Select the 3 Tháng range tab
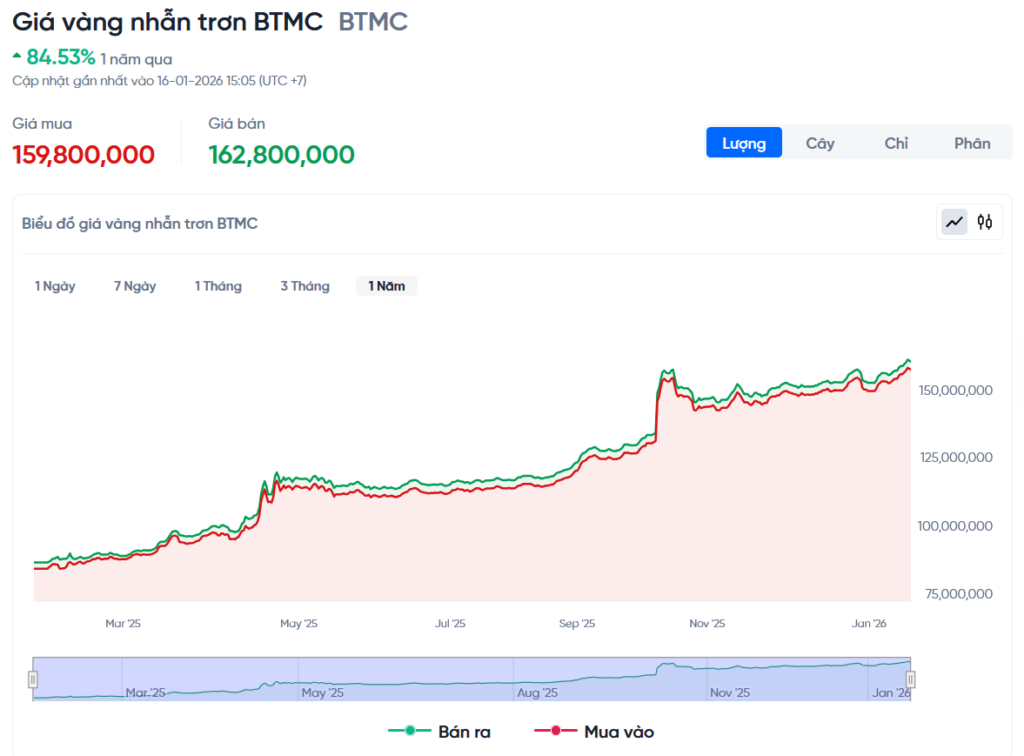Viewport: 1024px width, 756px height. coord(305,286)
